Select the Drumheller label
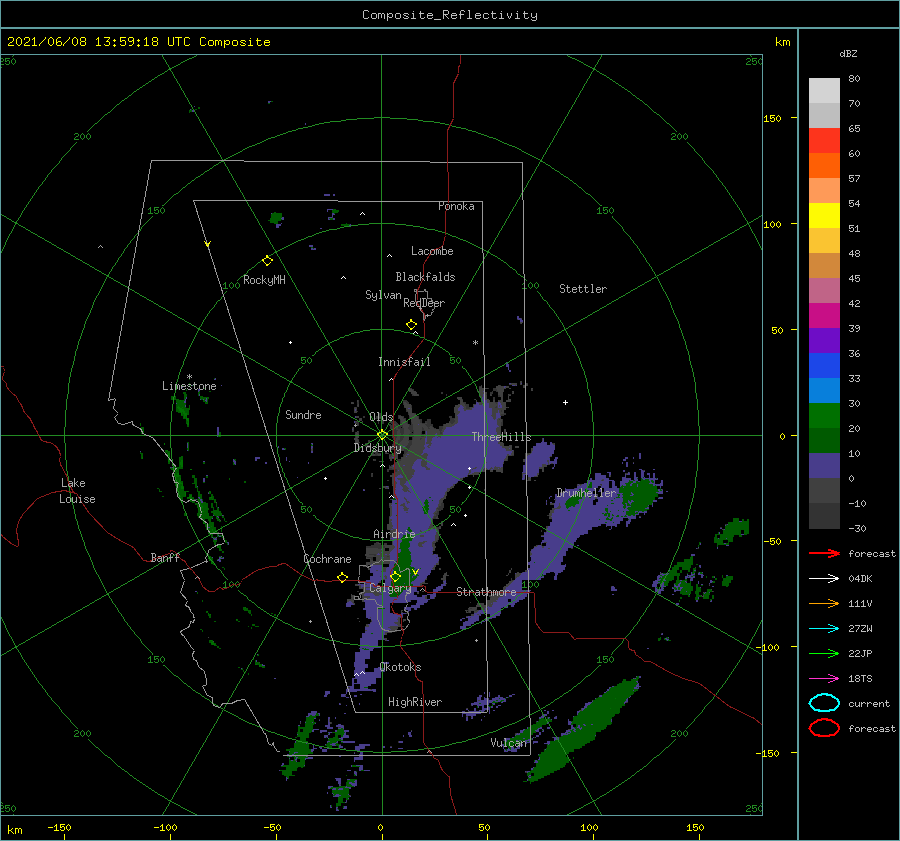This screenshot has width=900, height=841. [586, 493]
